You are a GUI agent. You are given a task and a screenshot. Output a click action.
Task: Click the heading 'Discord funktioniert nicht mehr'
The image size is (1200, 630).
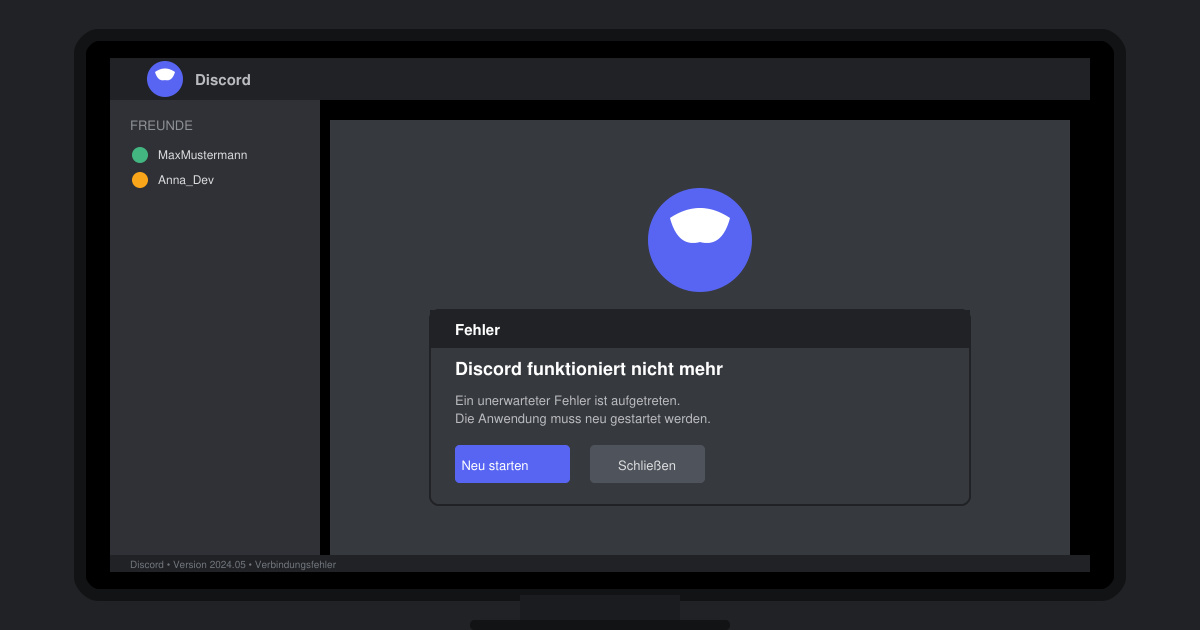pyautogui.click(x=589, y=369)
